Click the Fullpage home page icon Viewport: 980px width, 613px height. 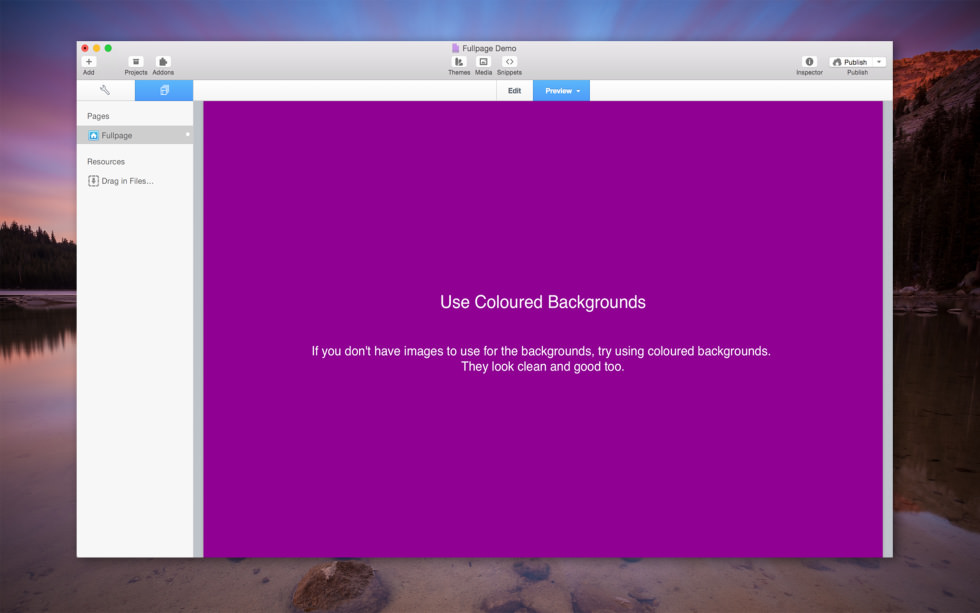(x=93, y=135)
